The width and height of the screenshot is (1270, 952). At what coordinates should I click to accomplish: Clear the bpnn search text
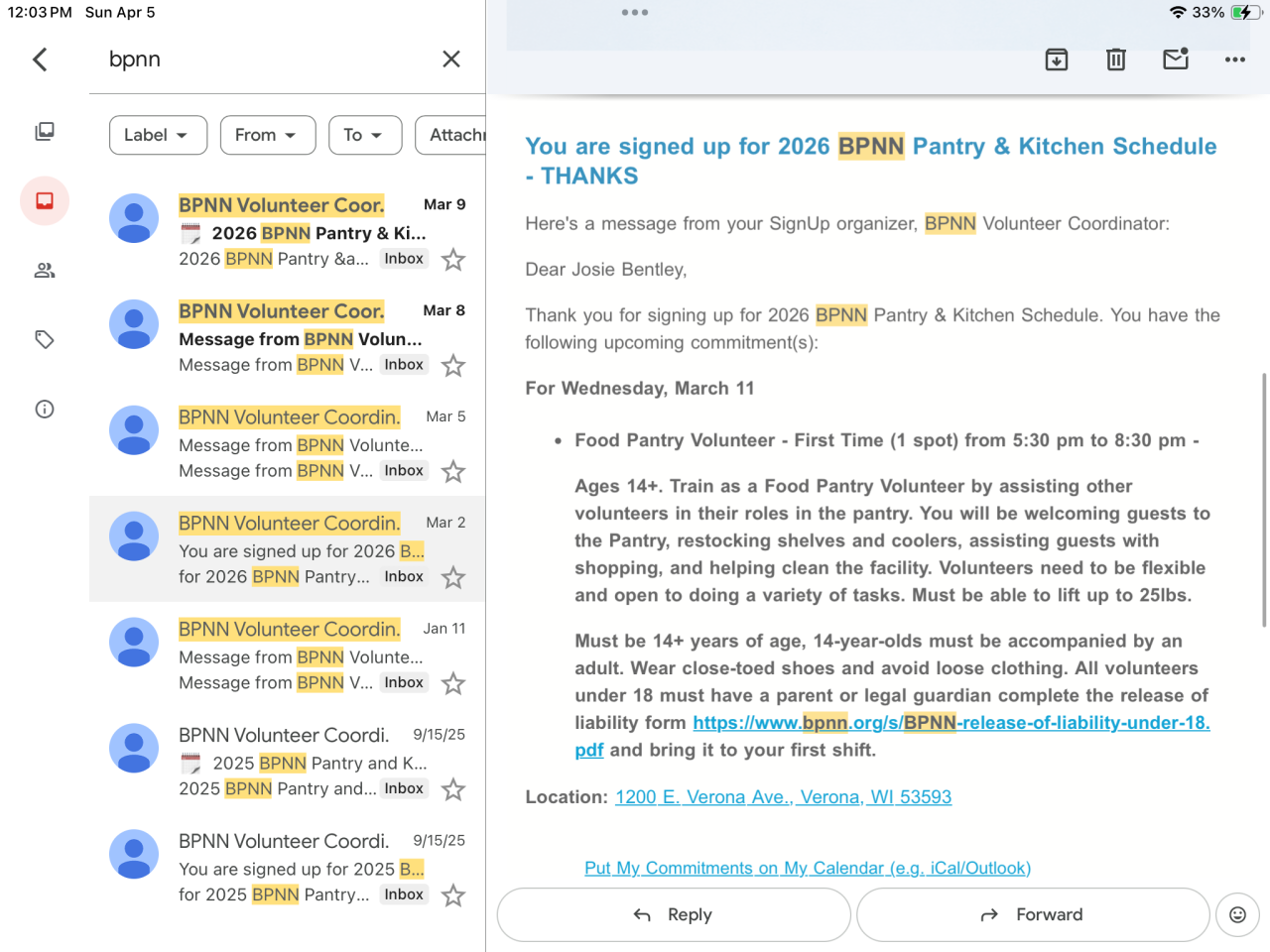coord(450,59)
